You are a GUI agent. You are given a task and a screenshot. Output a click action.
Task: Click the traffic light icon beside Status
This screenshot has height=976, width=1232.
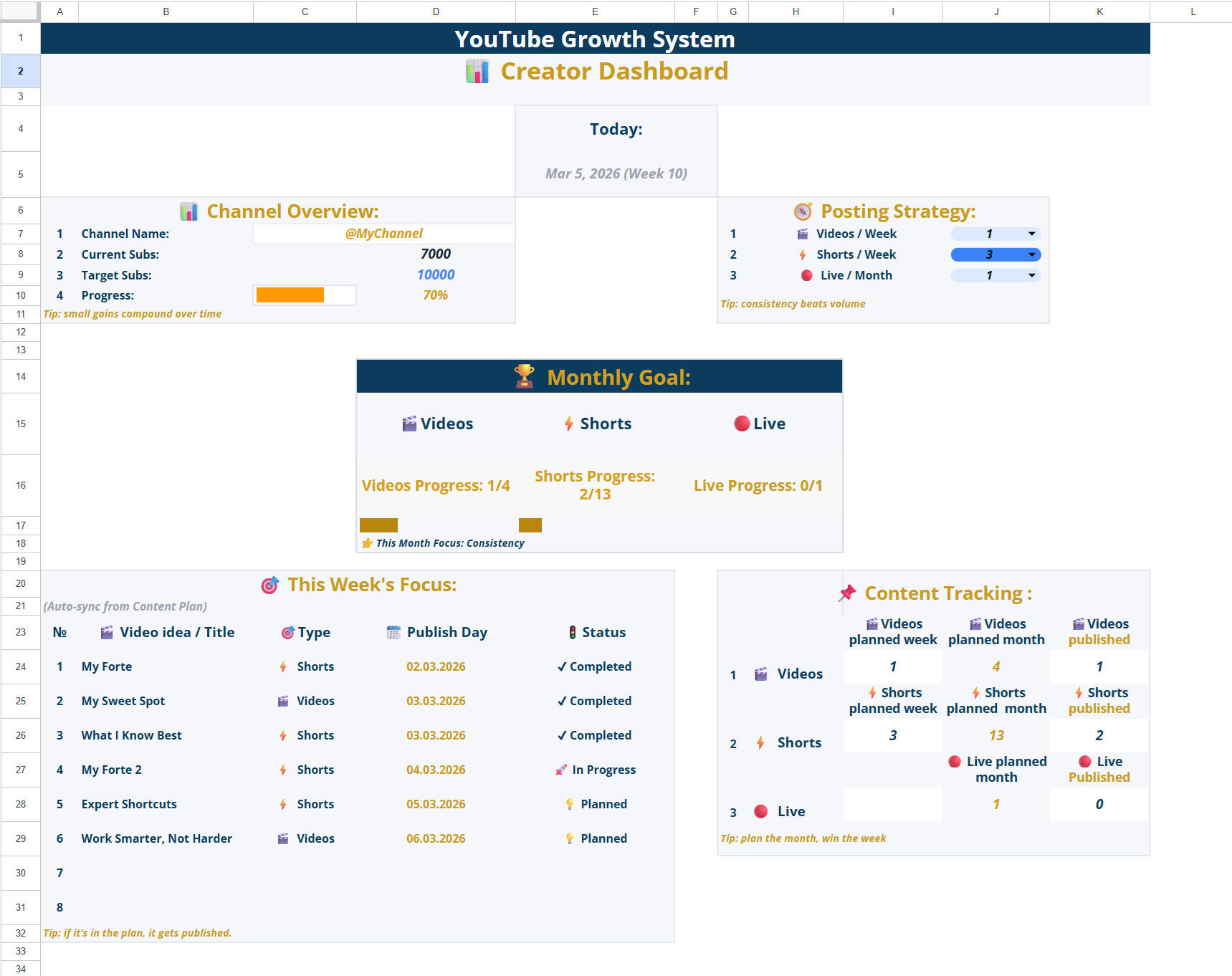pos(572,632)
